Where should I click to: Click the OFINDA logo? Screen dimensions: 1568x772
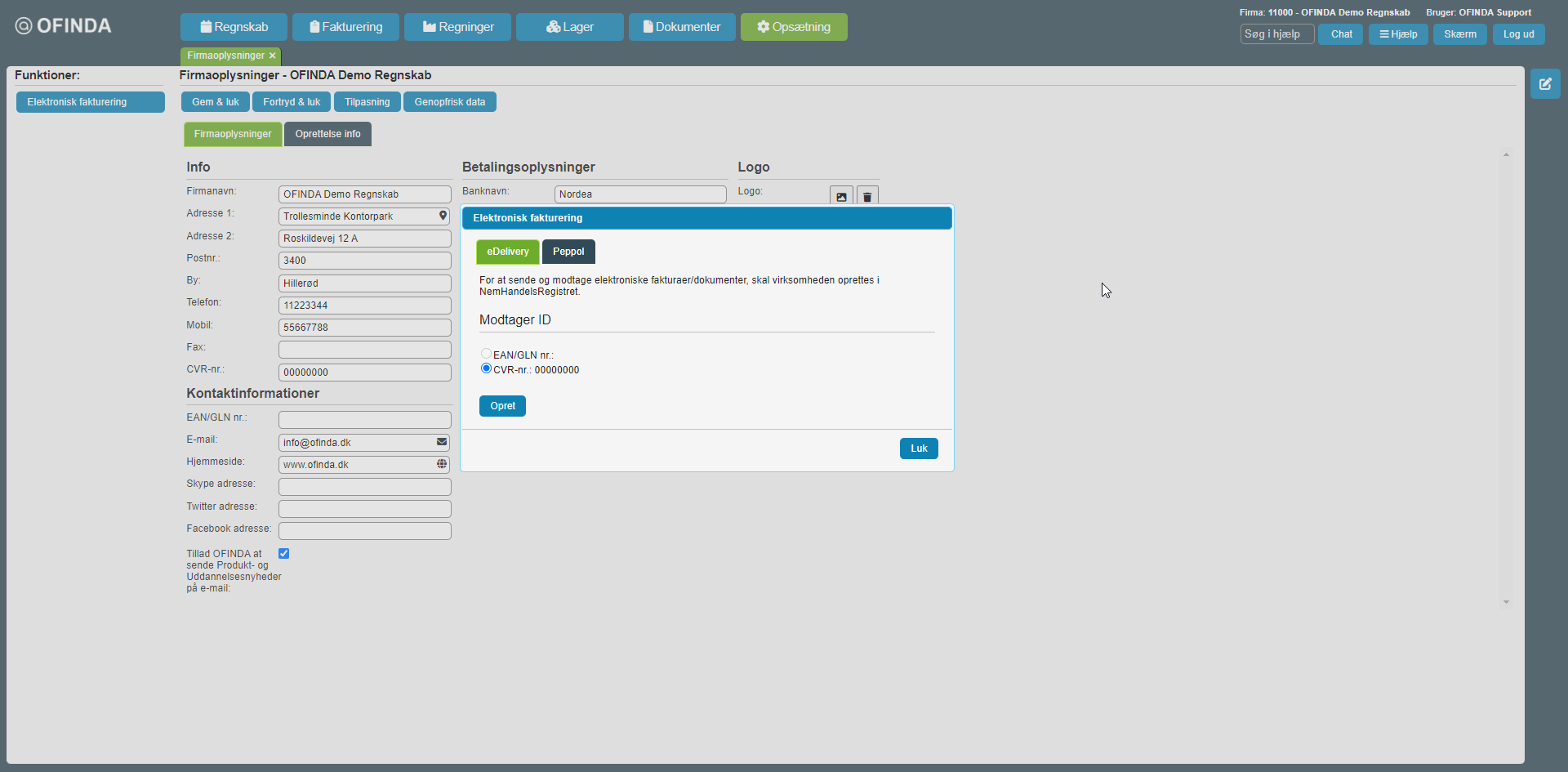point(64,26)
